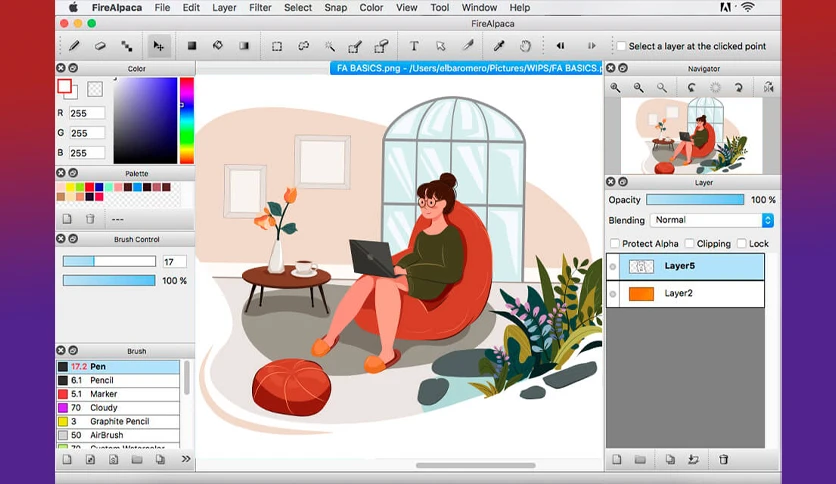This screenshot has height=484, width=836.
Task: Zoom in using Navigator magnifier icon
Action: 615,87
